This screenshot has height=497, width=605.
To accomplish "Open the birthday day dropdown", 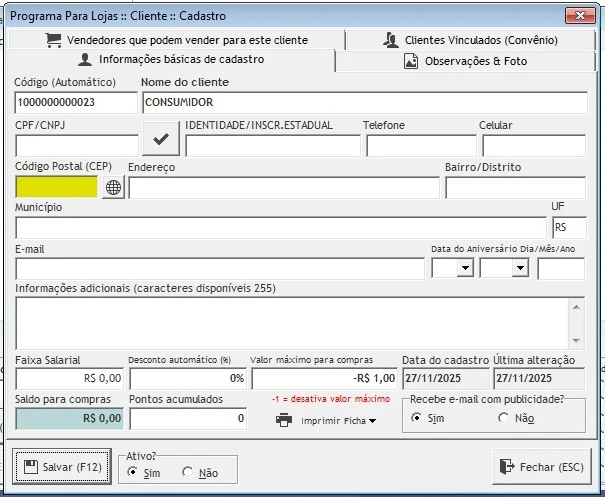I will [x=465, y=268].
